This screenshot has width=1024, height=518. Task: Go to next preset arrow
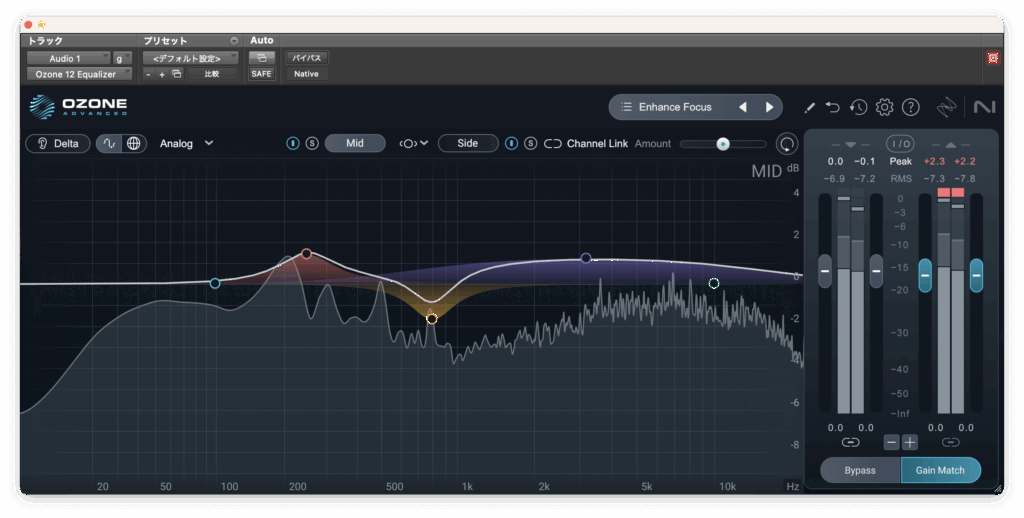click(x=769, y=107)
